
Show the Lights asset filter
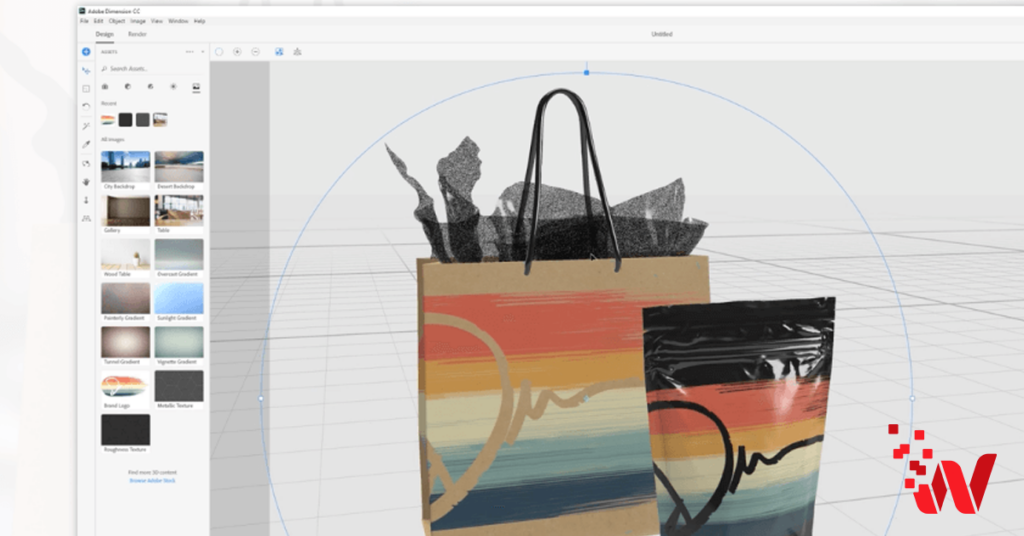point(173,87)
